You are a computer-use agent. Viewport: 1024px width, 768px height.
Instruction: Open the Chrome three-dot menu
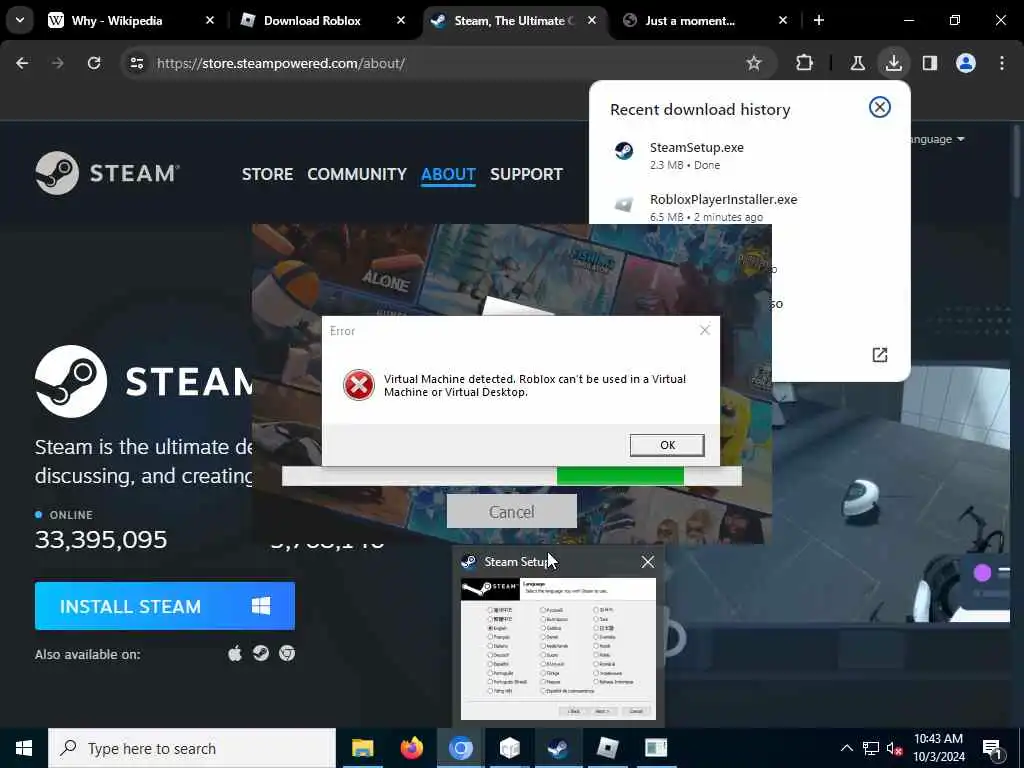tap(1002, 63)
